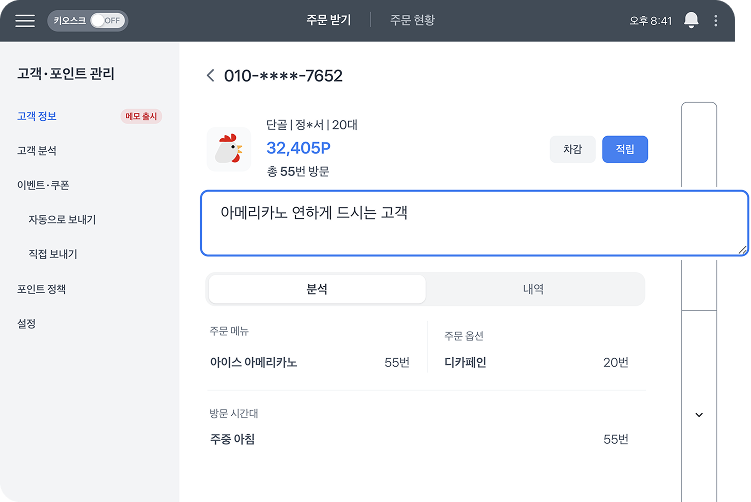
Task: Toggle the 키오스크 OFF switch
Action: point(106,20)
